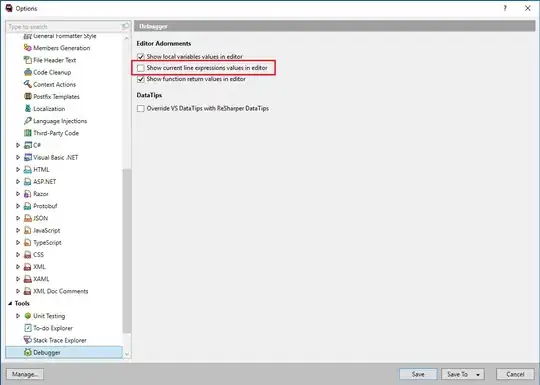Enable Override VS DataTips with ReSharper DataTips

pyautogui.click(x=141, y=108)
